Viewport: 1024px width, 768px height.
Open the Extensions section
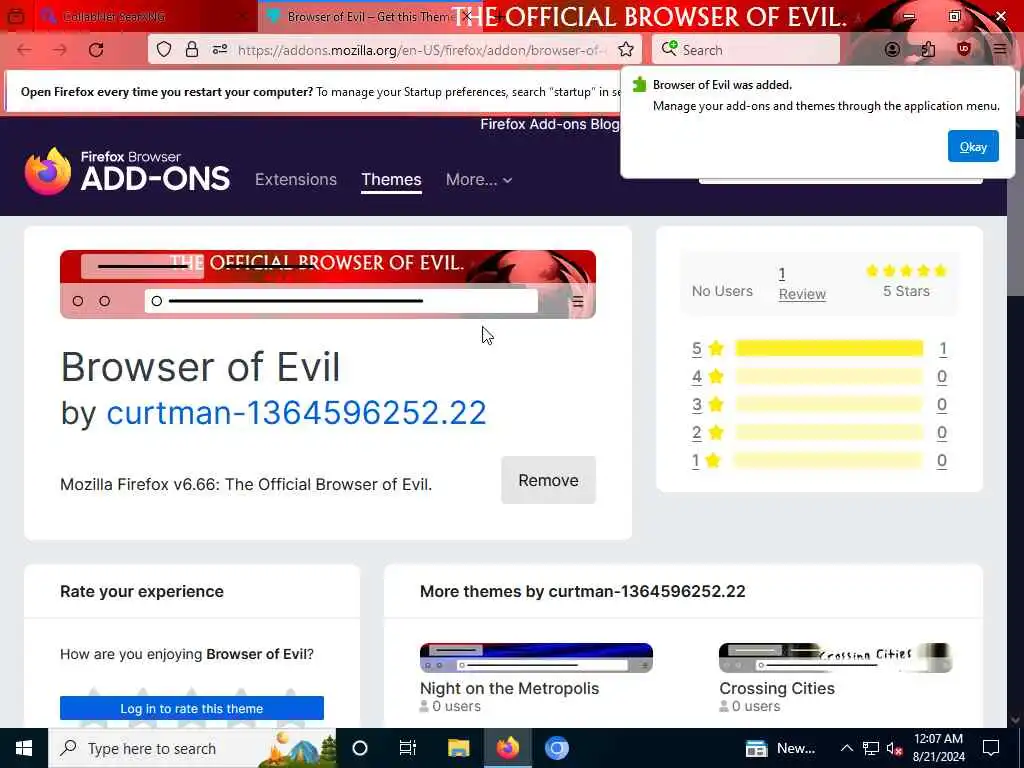tap(296, 180)
